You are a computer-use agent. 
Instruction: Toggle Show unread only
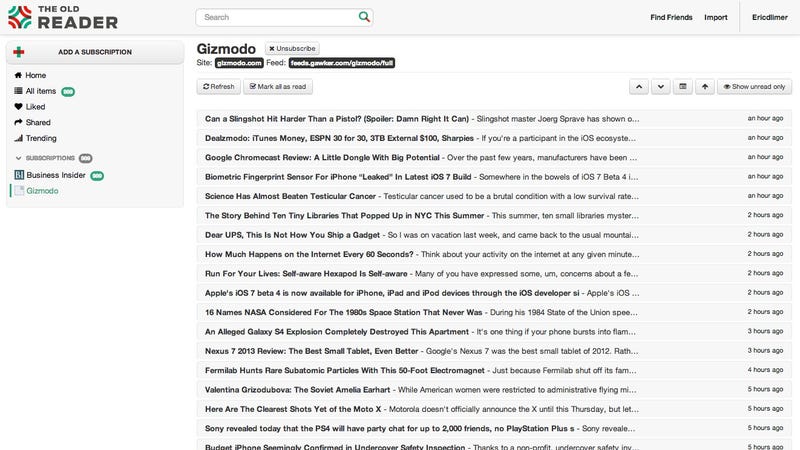coord(754,87)
